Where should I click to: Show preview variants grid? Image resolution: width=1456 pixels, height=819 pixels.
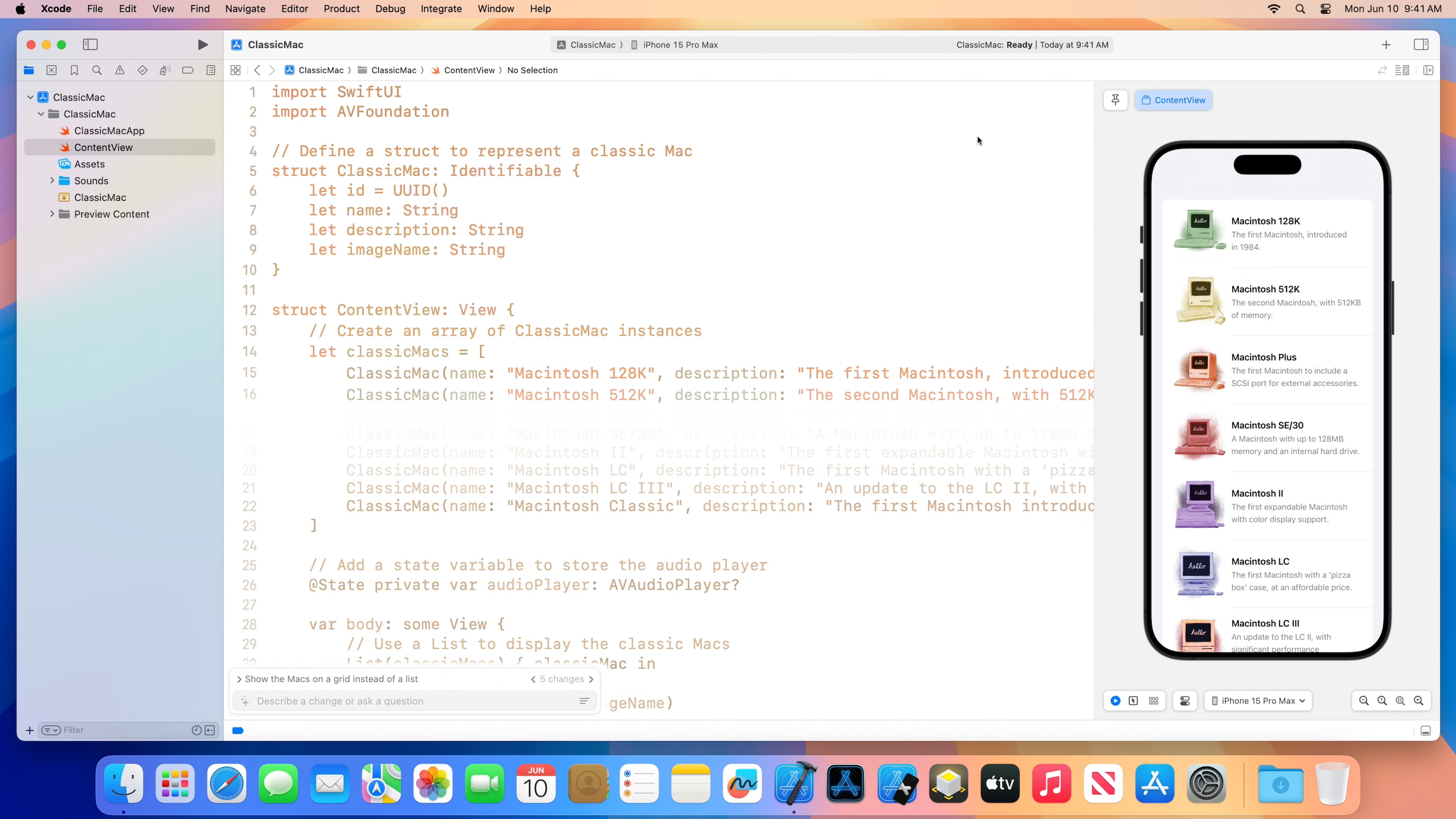[1153, 701]
